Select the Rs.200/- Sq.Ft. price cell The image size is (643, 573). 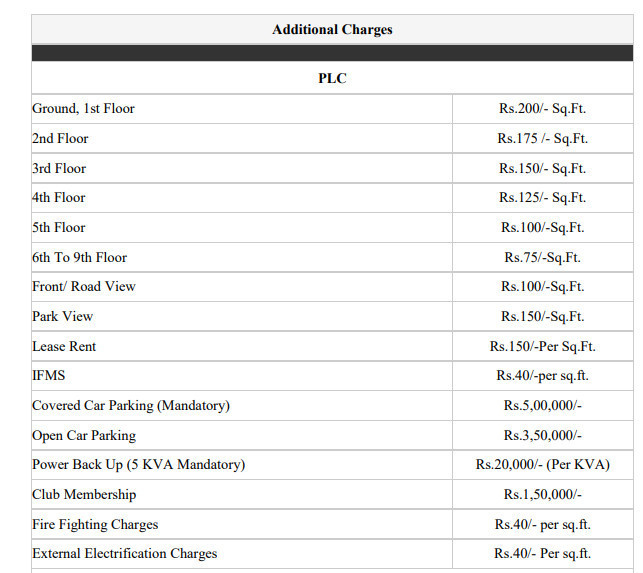(x=542, y=108)
